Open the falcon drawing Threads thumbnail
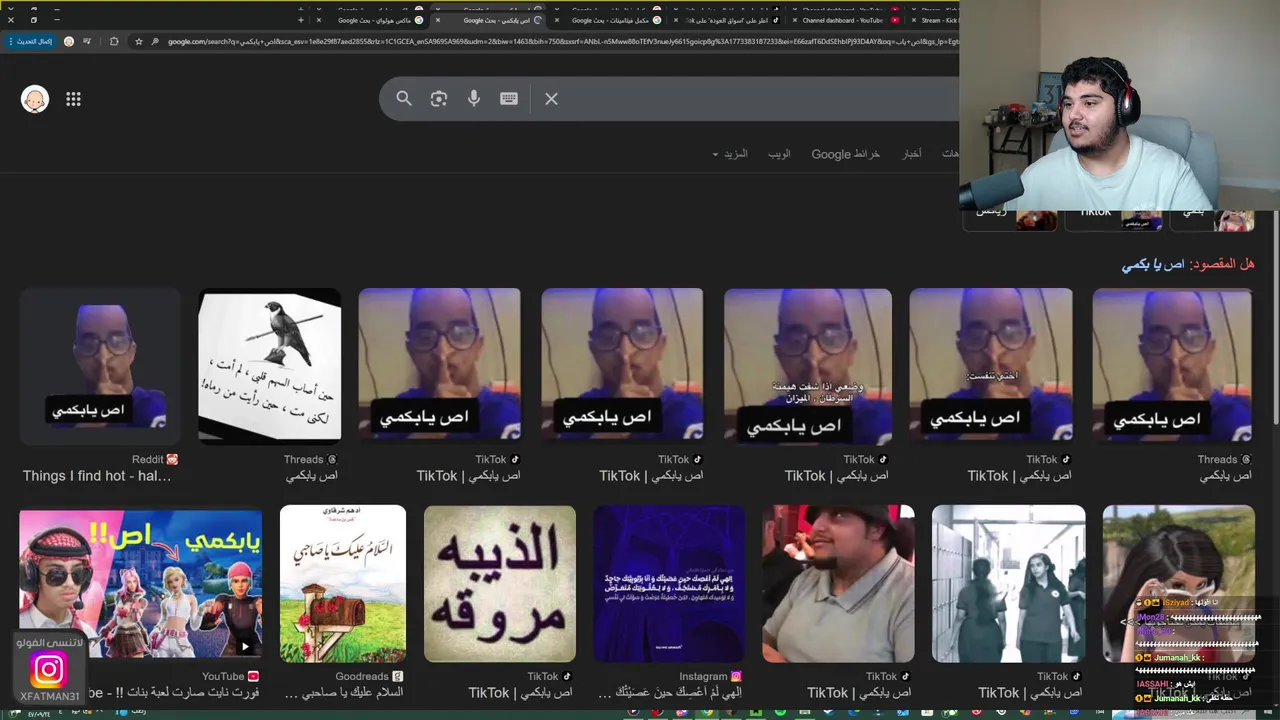The height and width of the screenshot is (720, 1280). [x=269, y=366]
